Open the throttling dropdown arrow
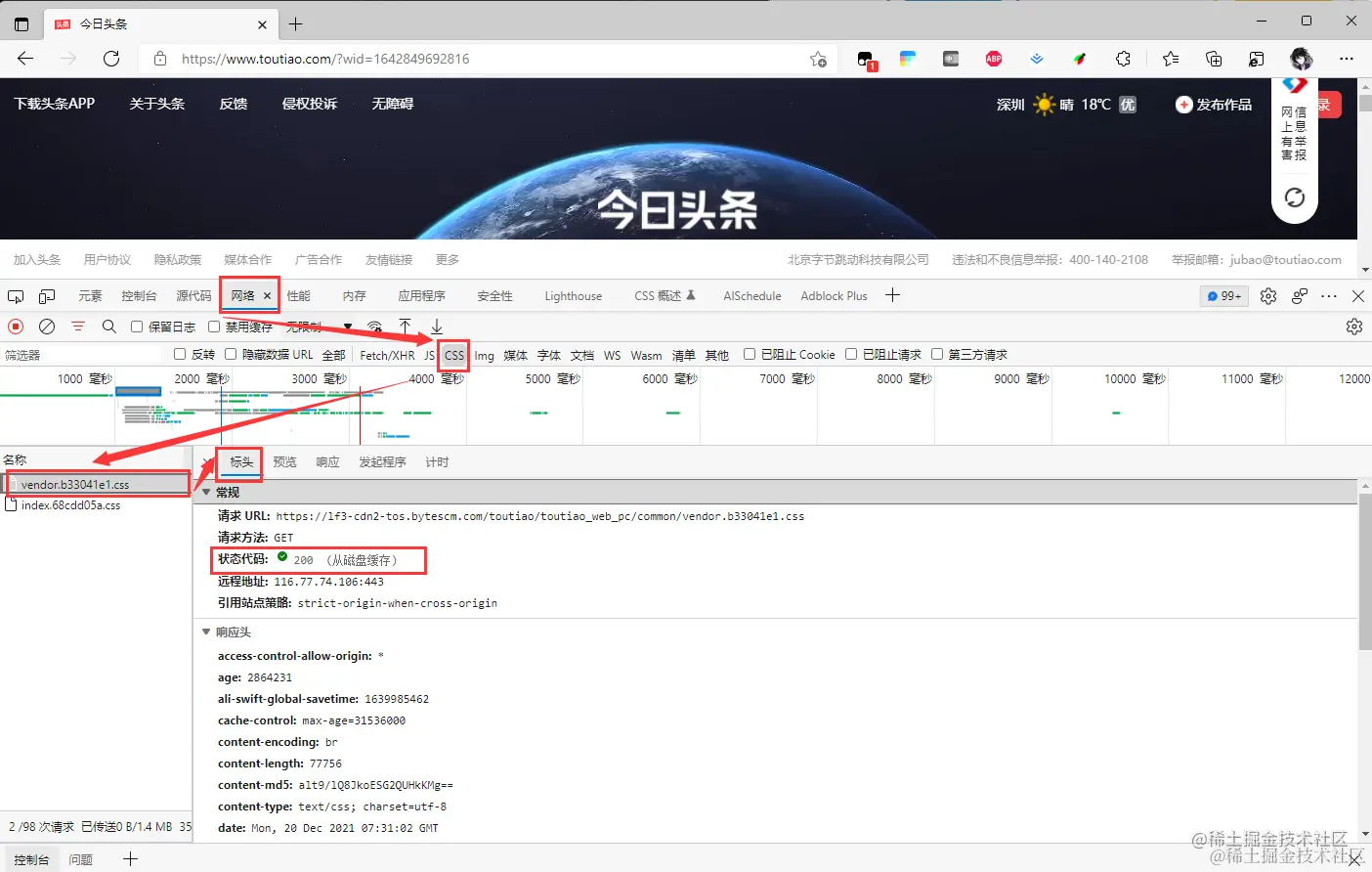 point(348,327)
